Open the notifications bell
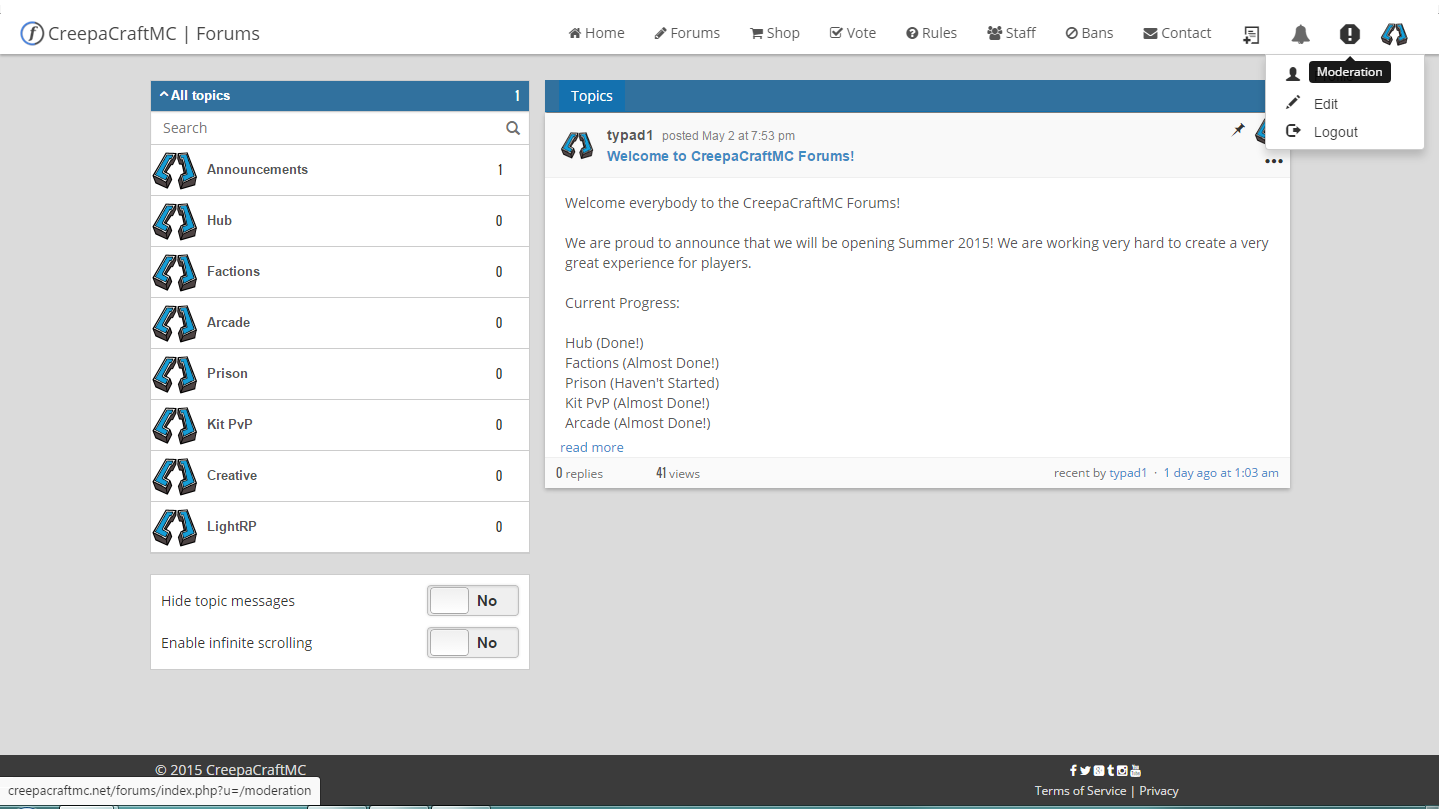 (x=1300, y=34)
